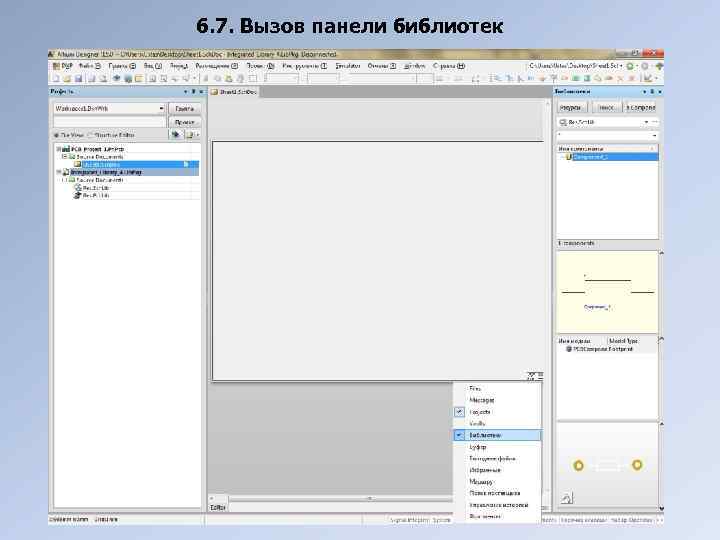Screen dimensions: 720x540
Task: Click the Model Type column header
Action: pyautogui.click(x=632, y=341)
